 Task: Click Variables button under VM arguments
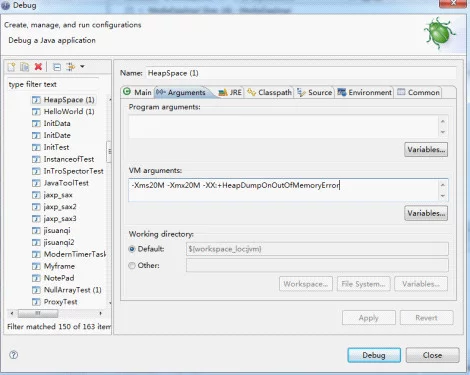coord(426,213)
